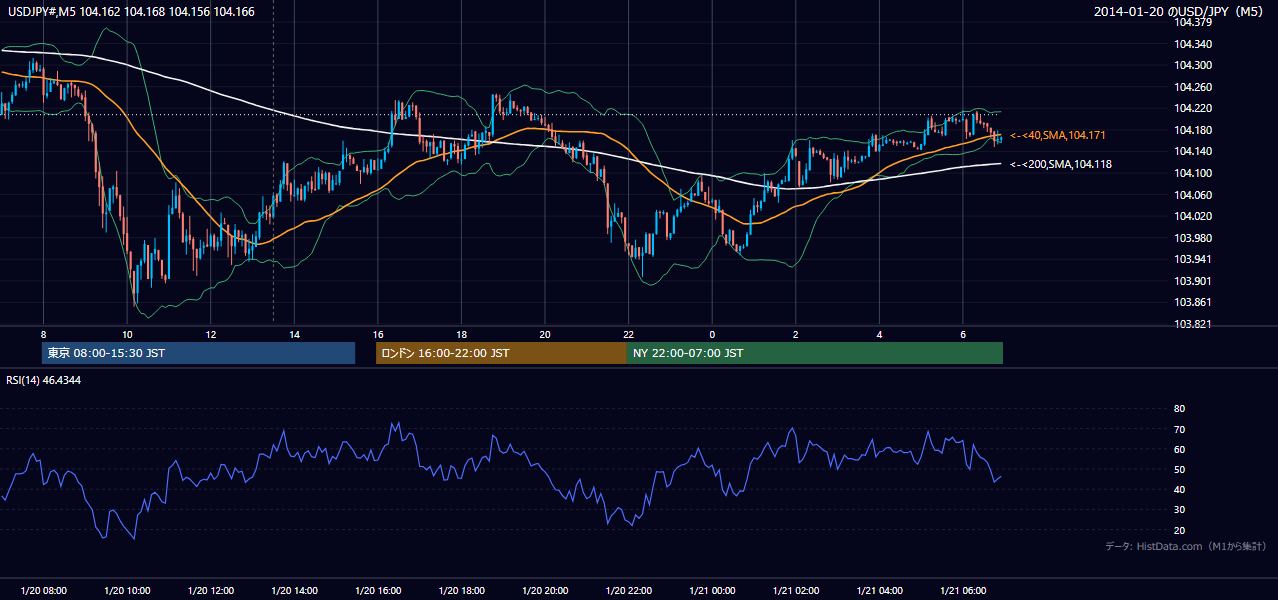Click the chart title 2014-01-20 のUSD/JPY (M5)
This screenshot has height=600, width=1278.
coord(1180,11)
